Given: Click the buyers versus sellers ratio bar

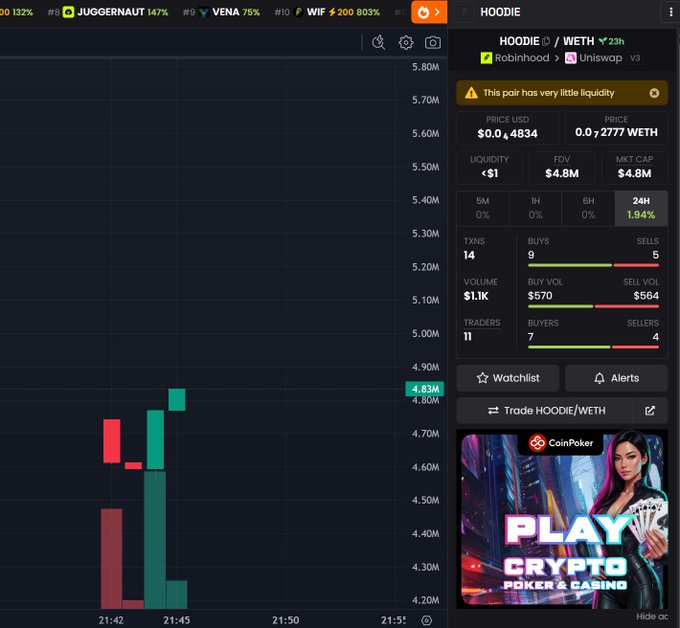Looking at the screenshot, I should tap(593, 347).
